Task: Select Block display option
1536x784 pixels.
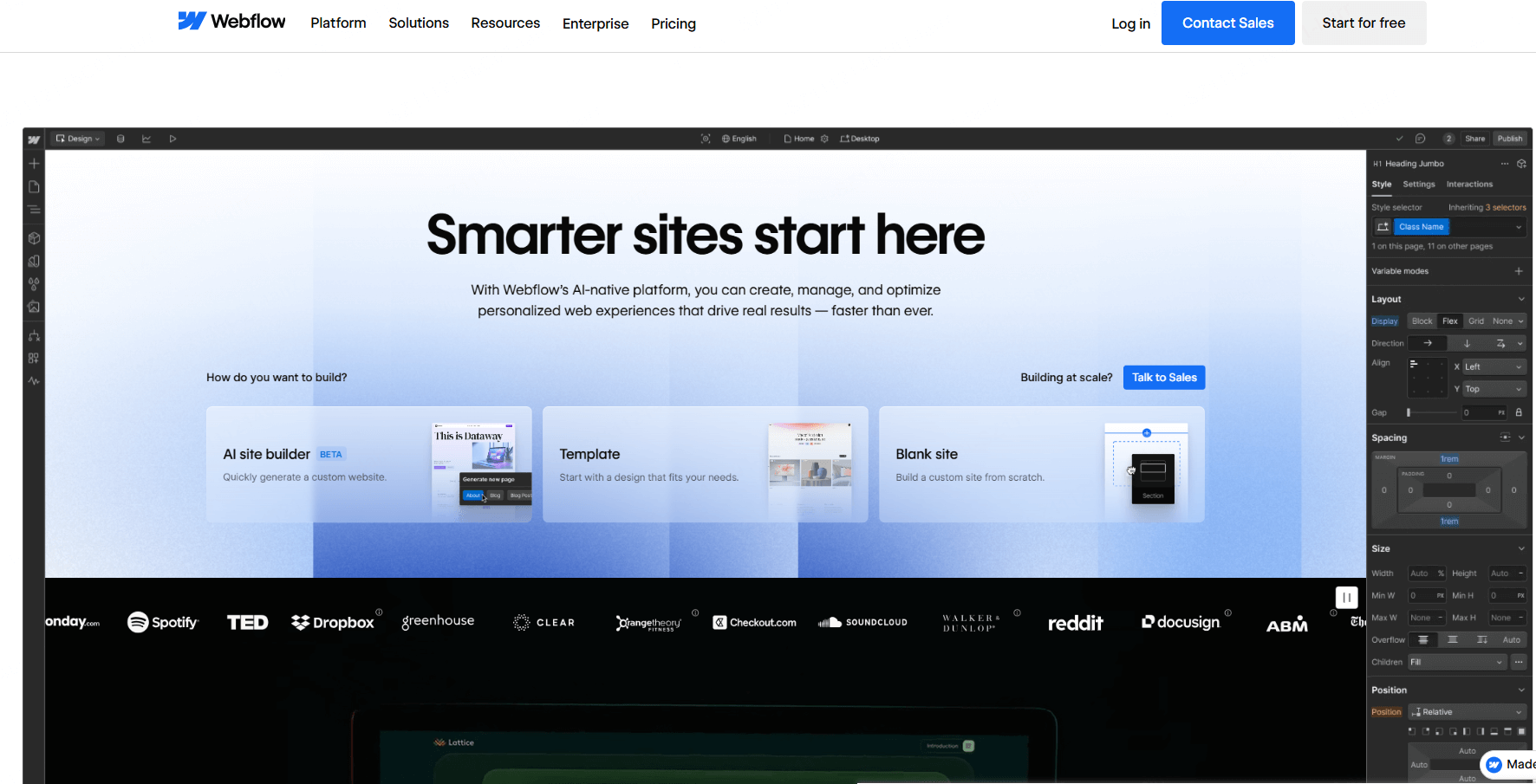Action: coord(1422,321)
